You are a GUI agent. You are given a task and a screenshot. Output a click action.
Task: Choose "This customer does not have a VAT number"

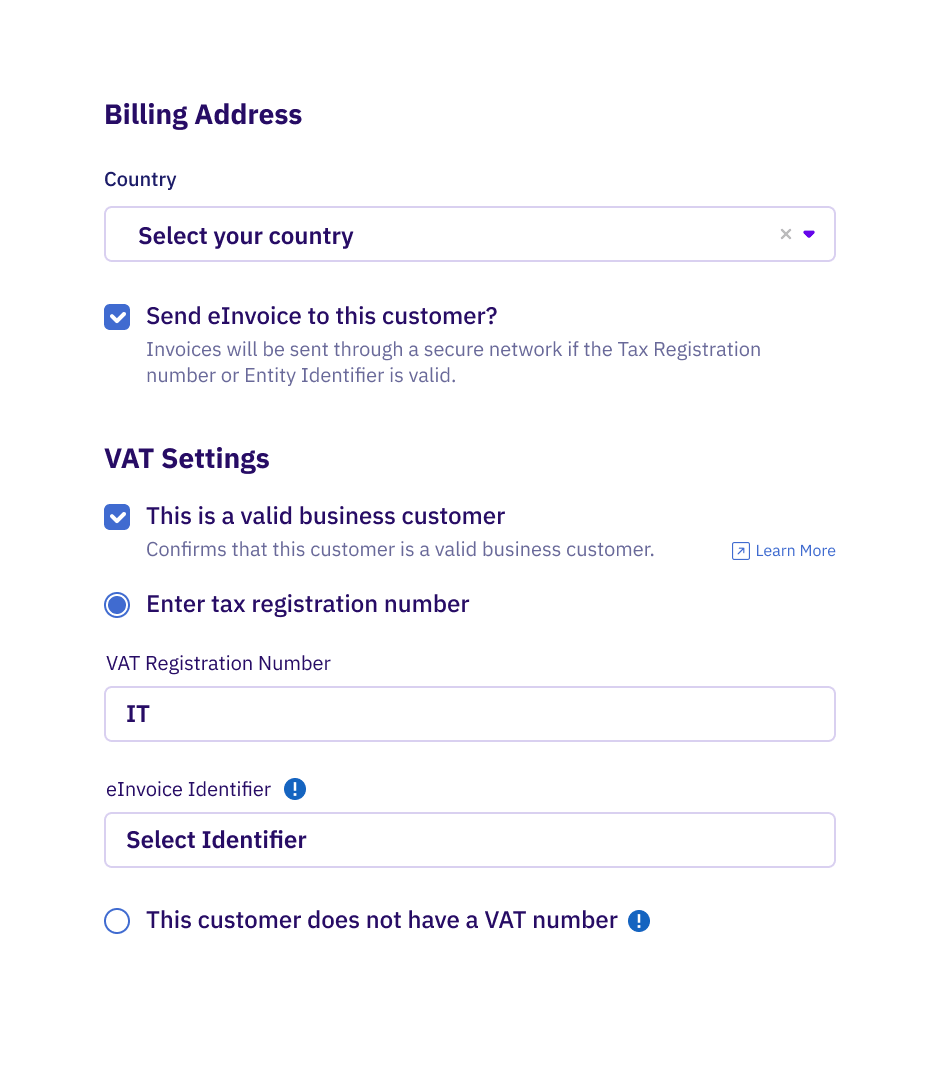click(x=117, y=920)
